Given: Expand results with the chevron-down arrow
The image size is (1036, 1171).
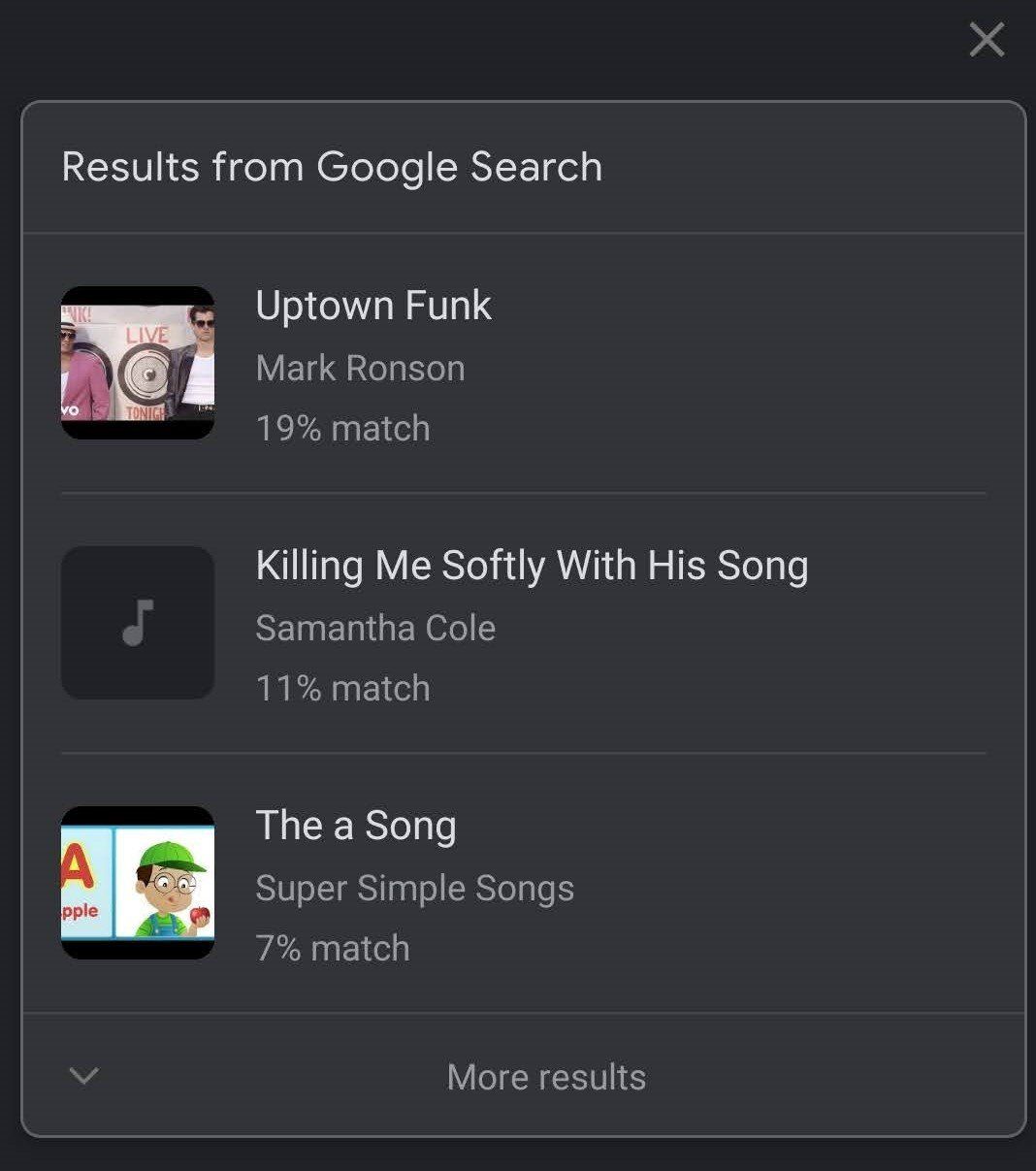Looking at the screenshot, I should click(84, 1076).
